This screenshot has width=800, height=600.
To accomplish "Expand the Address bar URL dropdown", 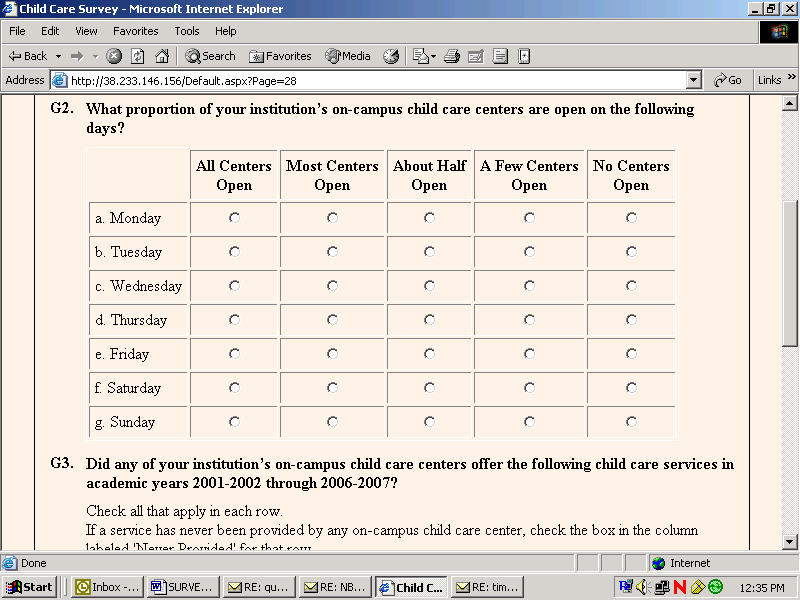I will [x=694, y=80].
